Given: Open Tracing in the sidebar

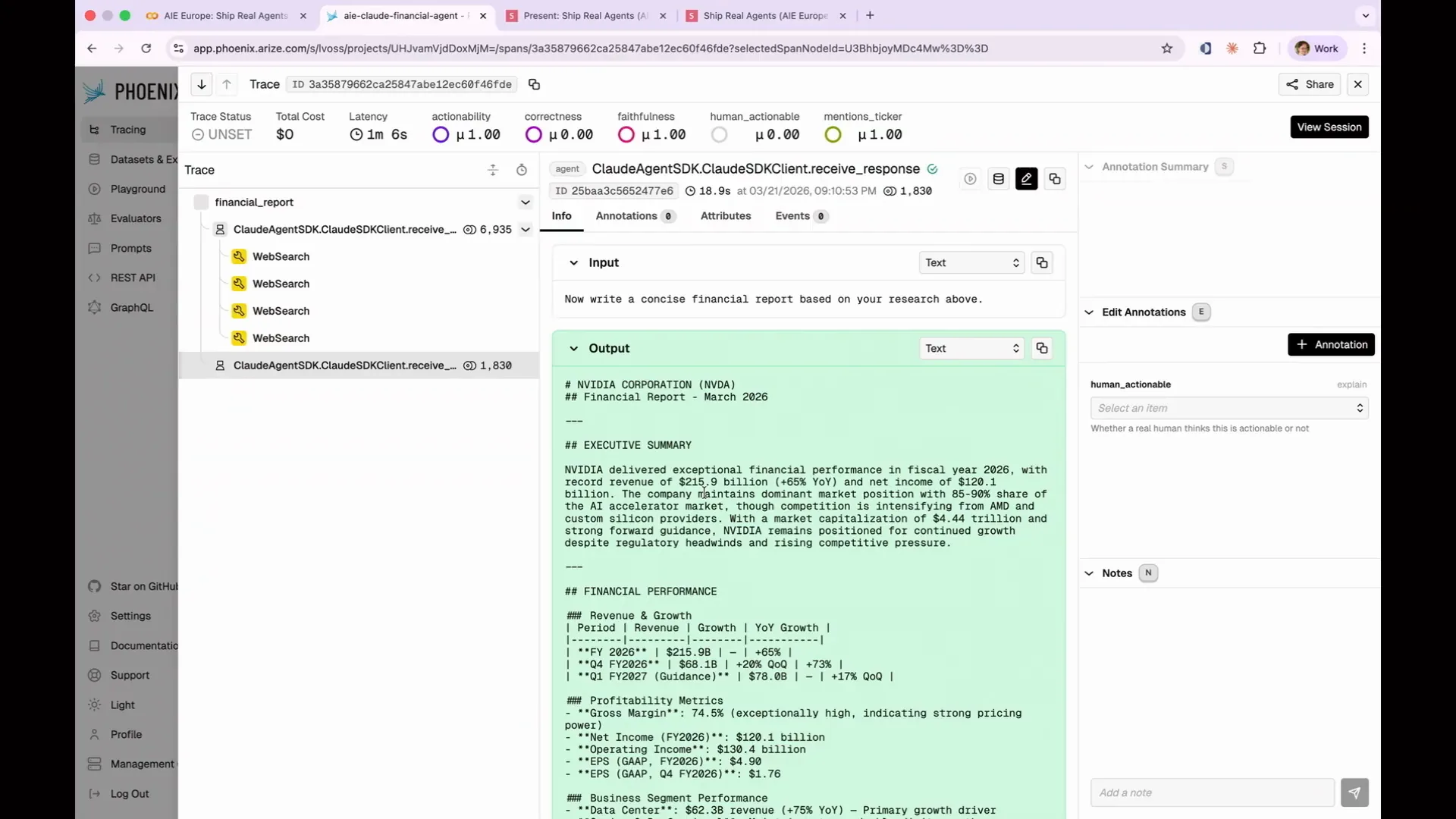Looking at the screenshot, I should pos(128,130).
